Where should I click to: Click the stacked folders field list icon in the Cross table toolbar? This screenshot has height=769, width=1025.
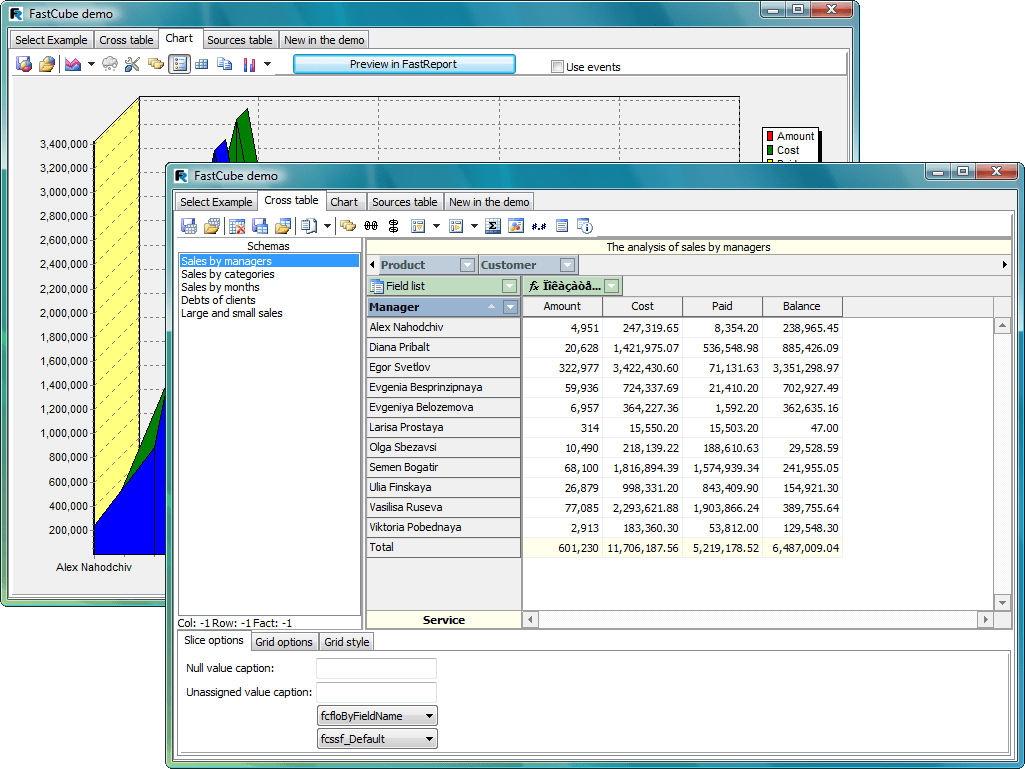[348, 226]
